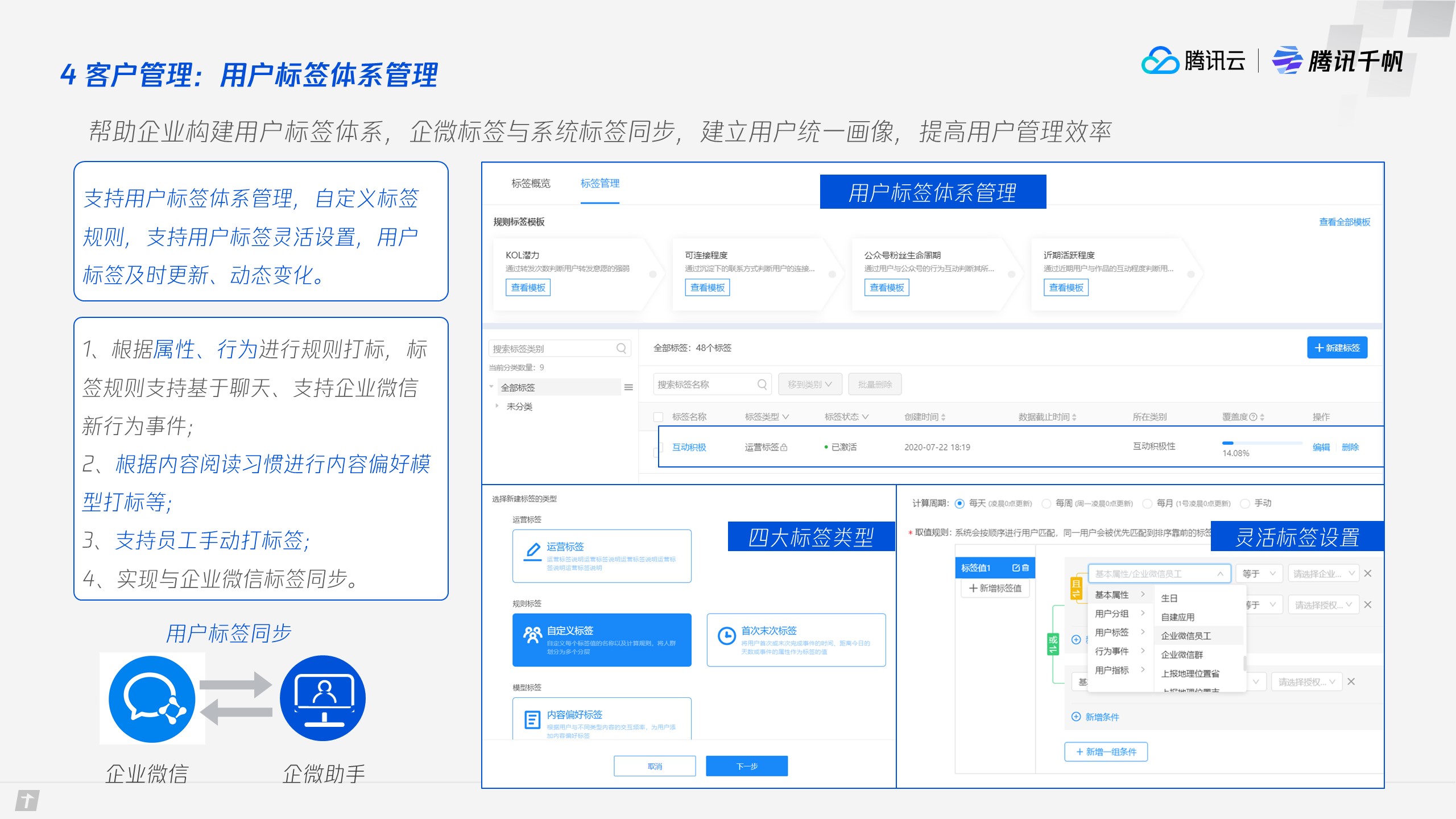Select 行为事件 in cascading menu
Image resolution: width=1456 pixels, height=819 pixels.
1119,651
